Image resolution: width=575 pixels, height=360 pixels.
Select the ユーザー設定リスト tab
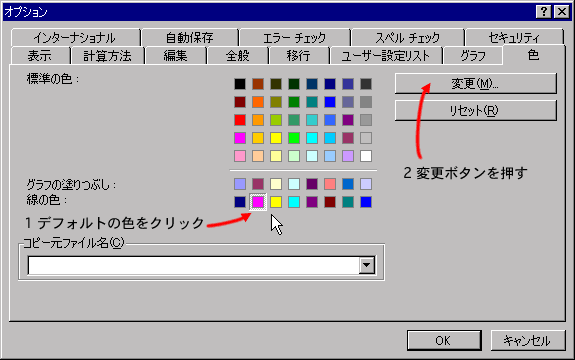385,56
